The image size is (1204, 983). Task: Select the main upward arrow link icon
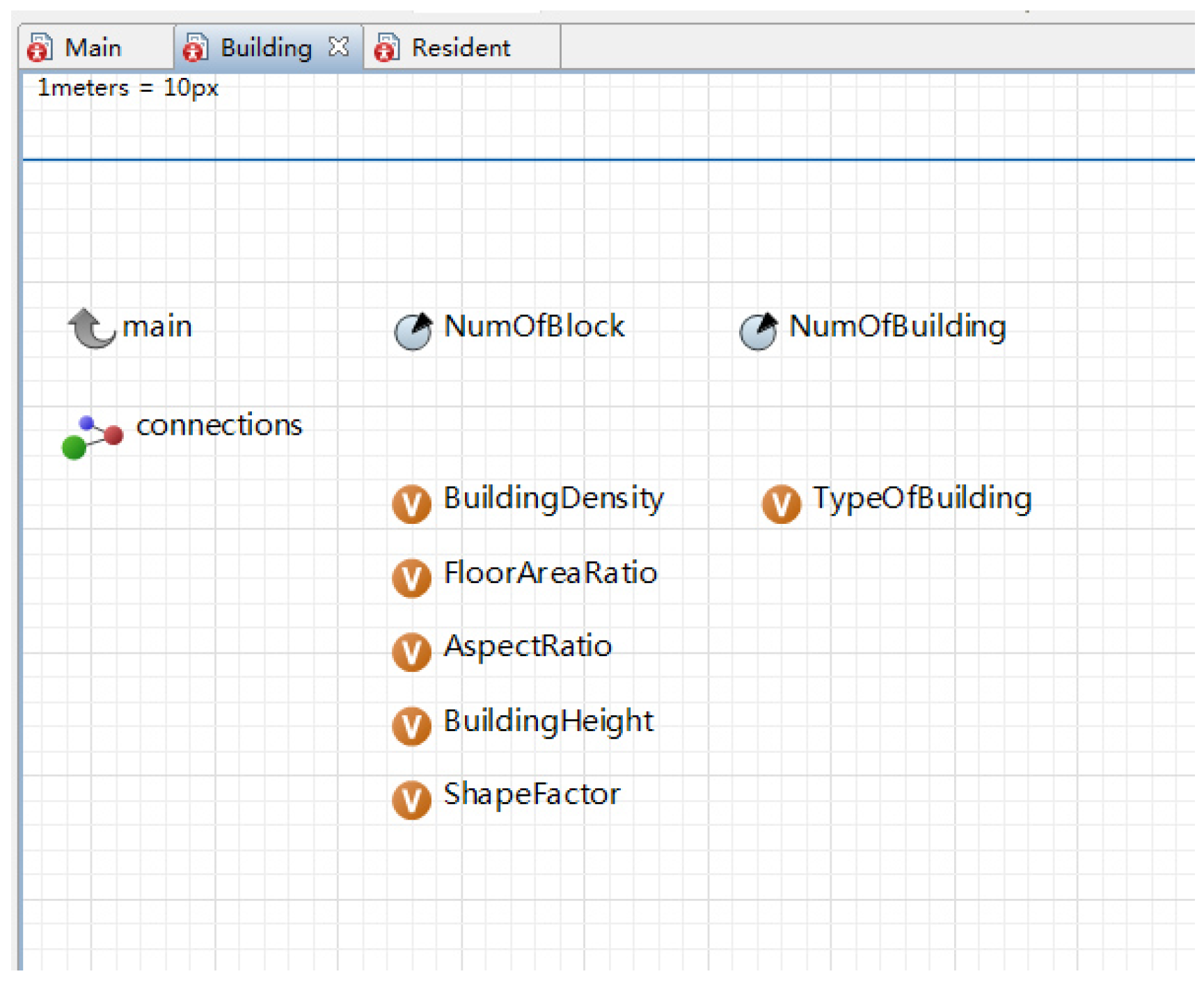(x=91, y=328)
